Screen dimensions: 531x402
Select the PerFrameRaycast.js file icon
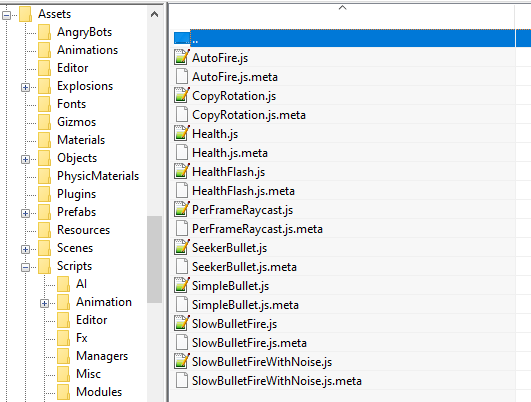[x=182, y=209]
